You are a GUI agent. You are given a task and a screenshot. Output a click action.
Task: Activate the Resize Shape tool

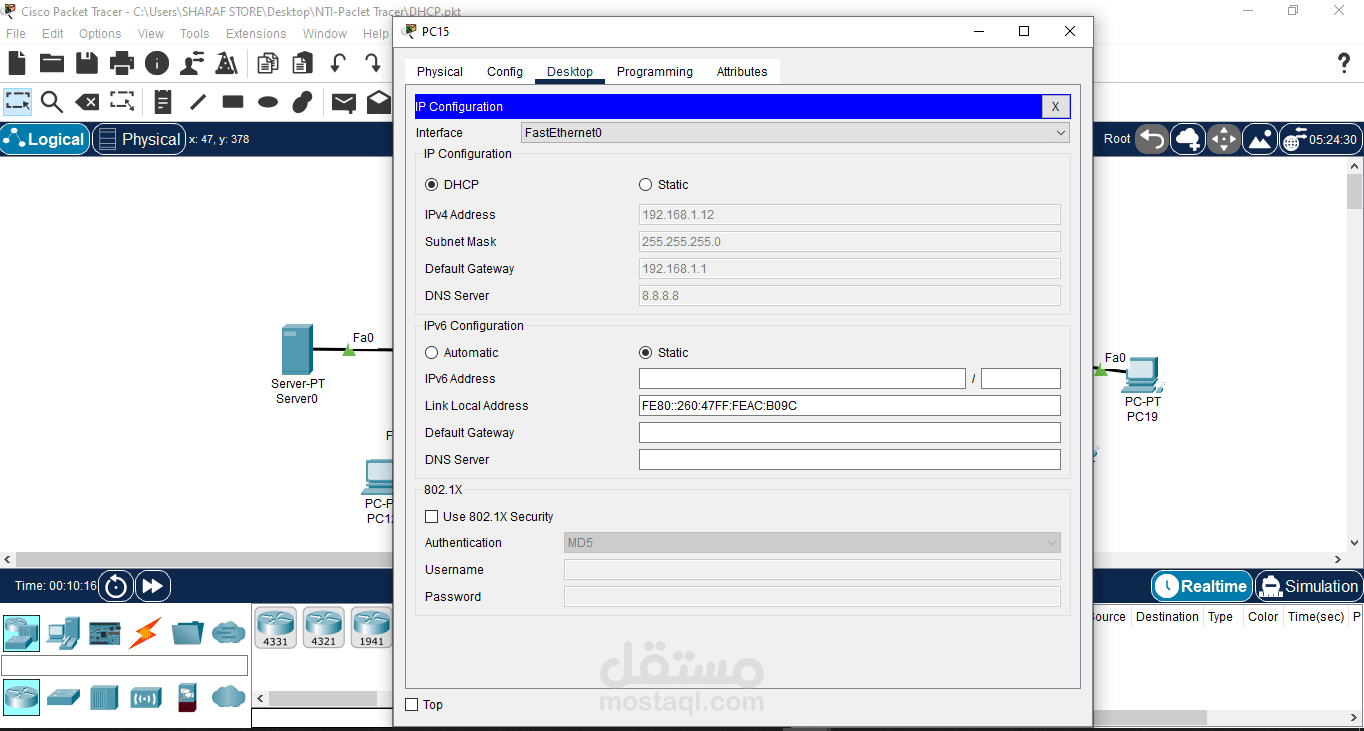pyautogui.click(x=122, y=101)
